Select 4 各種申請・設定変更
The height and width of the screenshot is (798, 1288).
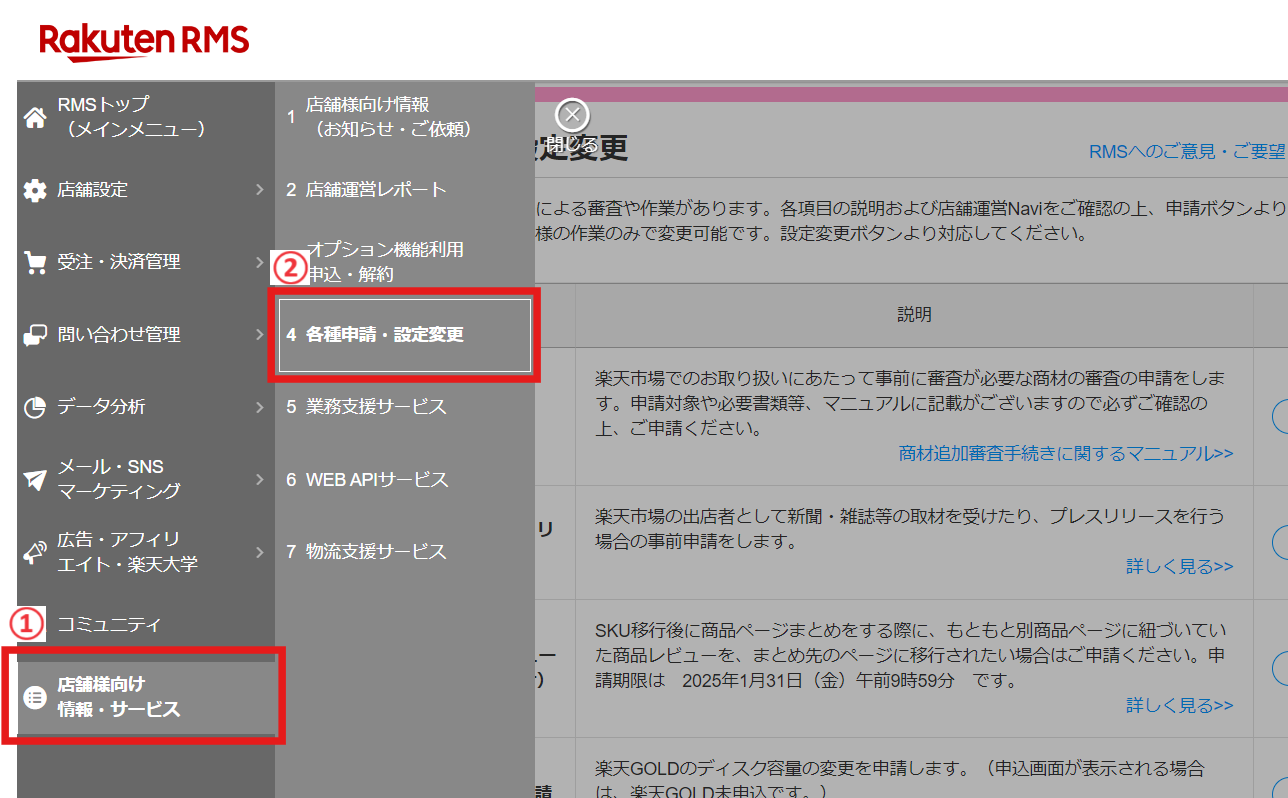click(404, 335)
